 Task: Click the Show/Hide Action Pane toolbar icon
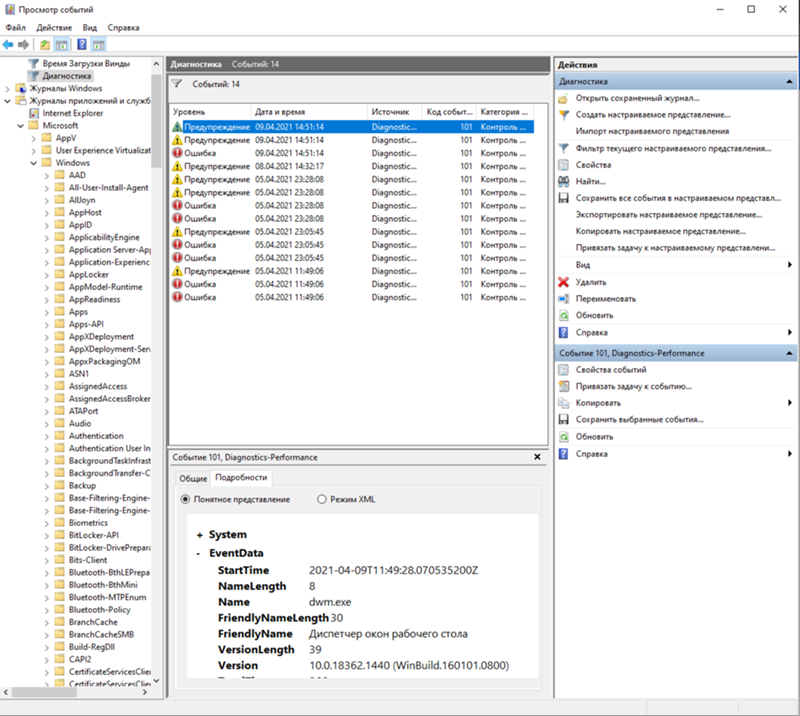click(98, 45)
